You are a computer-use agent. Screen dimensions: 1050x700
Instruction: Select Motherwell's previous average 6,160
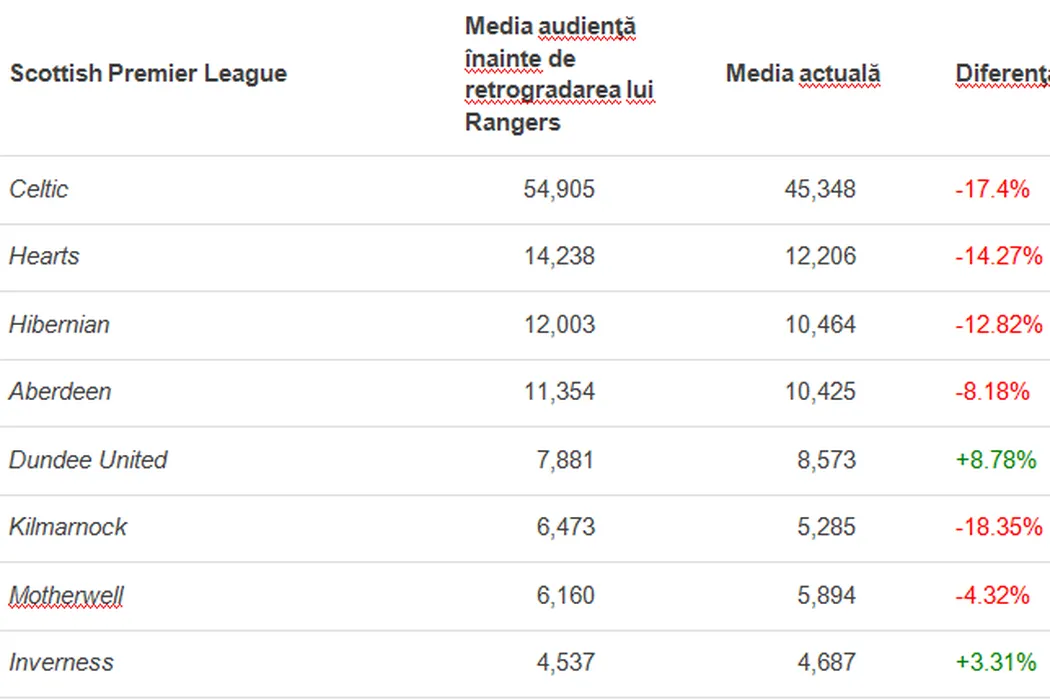pos(565,596)
